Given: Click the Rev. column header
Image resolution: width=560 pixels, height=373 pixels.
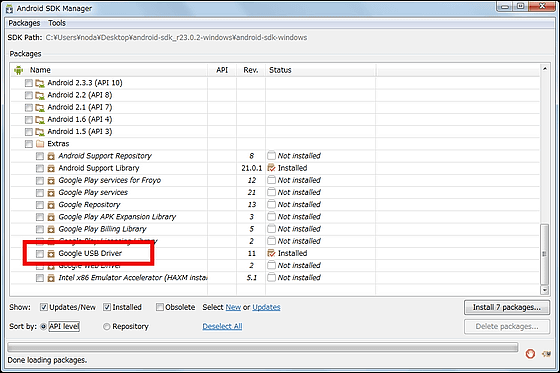Looking at the screenshot, I should pos(251,70).
